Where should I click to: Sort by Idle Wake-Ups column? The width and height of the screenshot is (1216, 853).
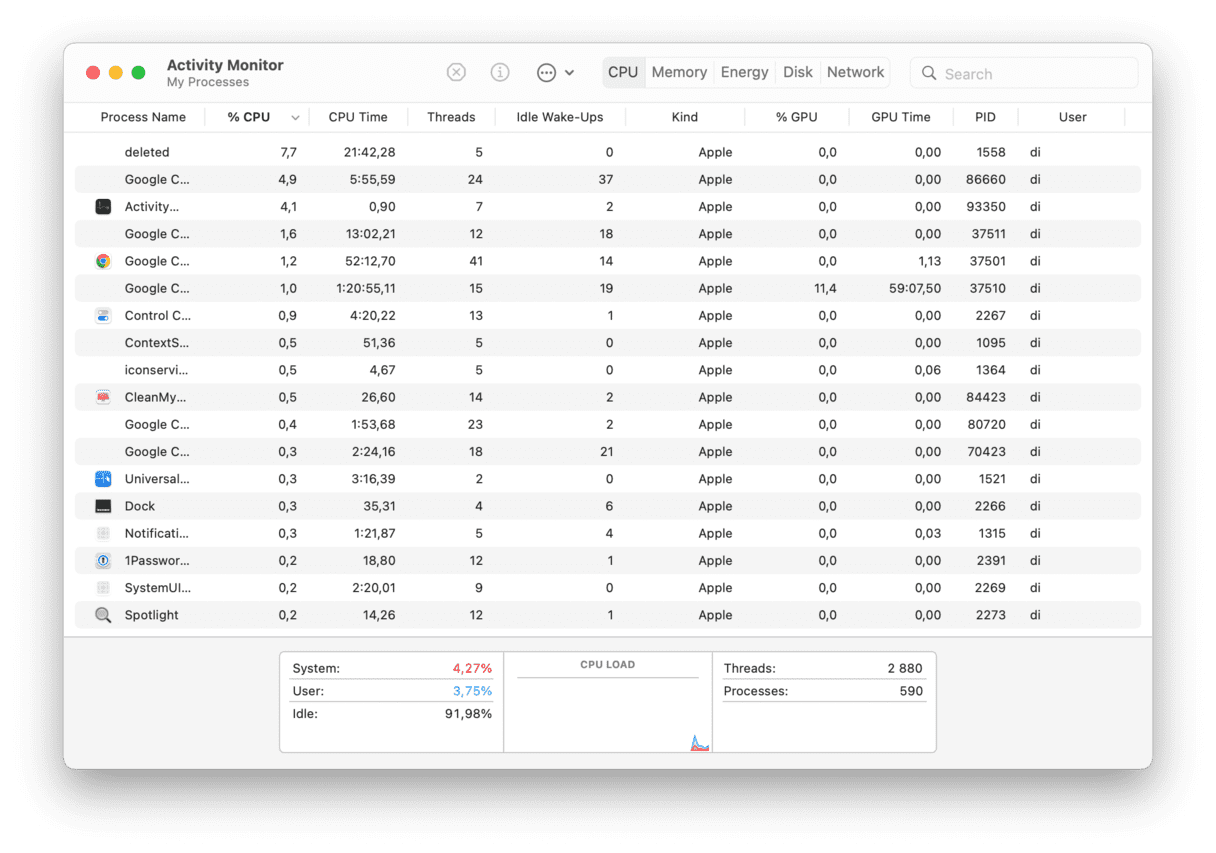point(560,117)
